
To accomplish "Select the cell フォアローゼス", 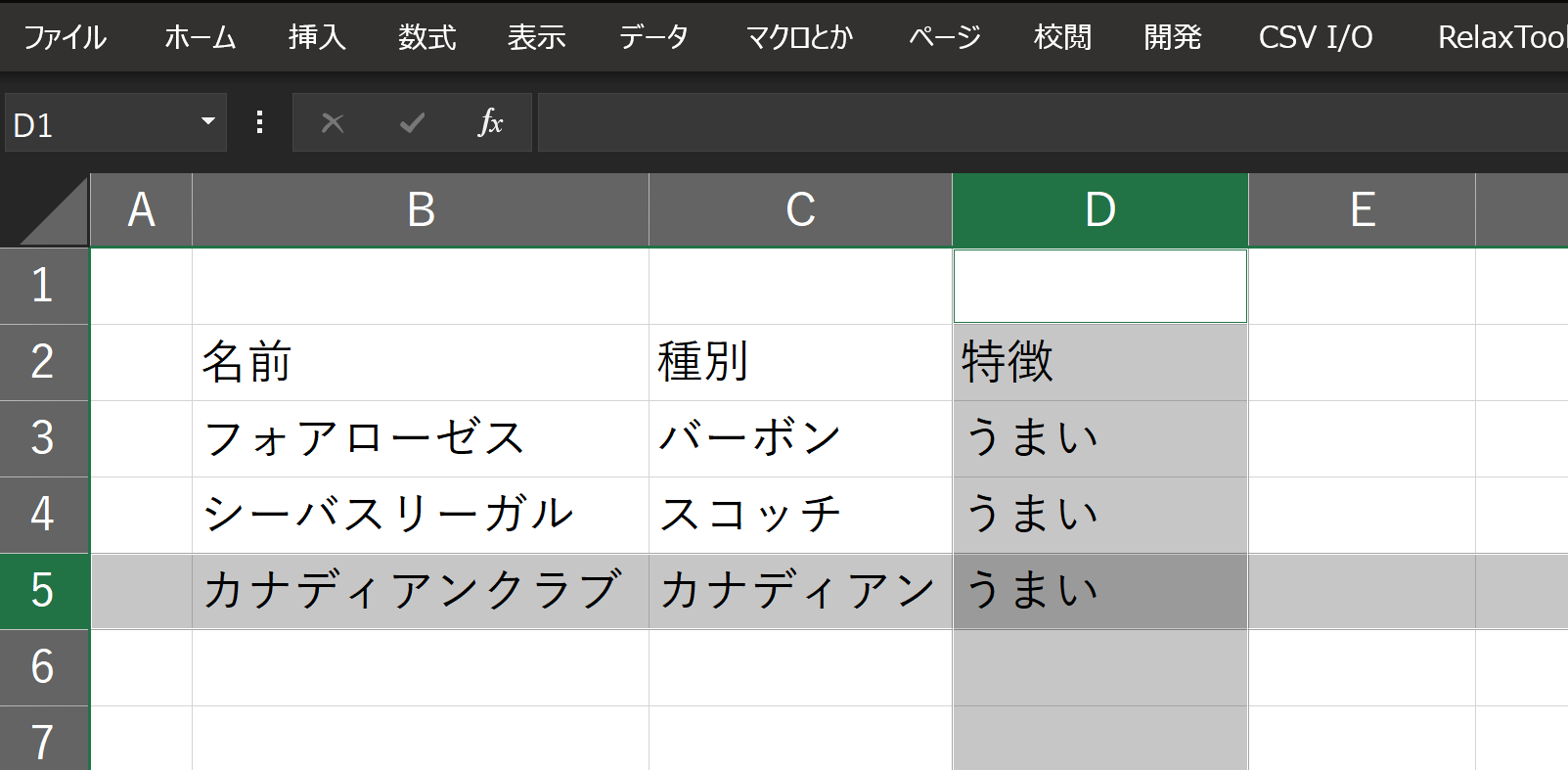I will coord(421,438).
